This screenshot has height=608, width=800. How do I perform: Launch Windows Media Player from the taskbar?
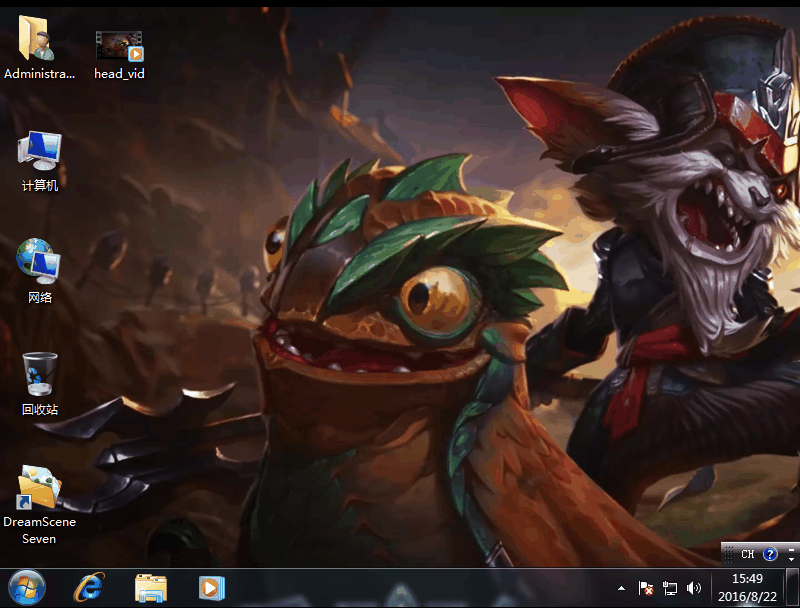pyautogui.click(x=211, y=588)
